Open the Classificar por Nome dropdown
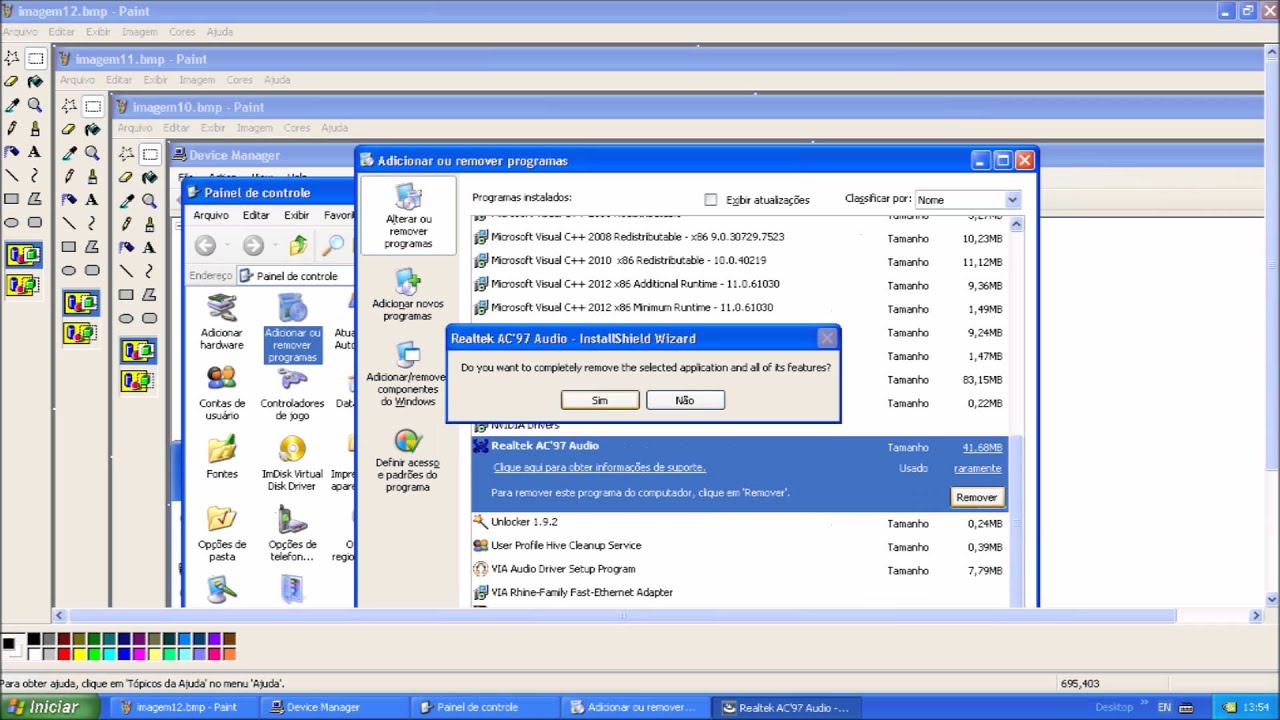The height and width of the screenshot is (720, 1280). (1012, 200)
